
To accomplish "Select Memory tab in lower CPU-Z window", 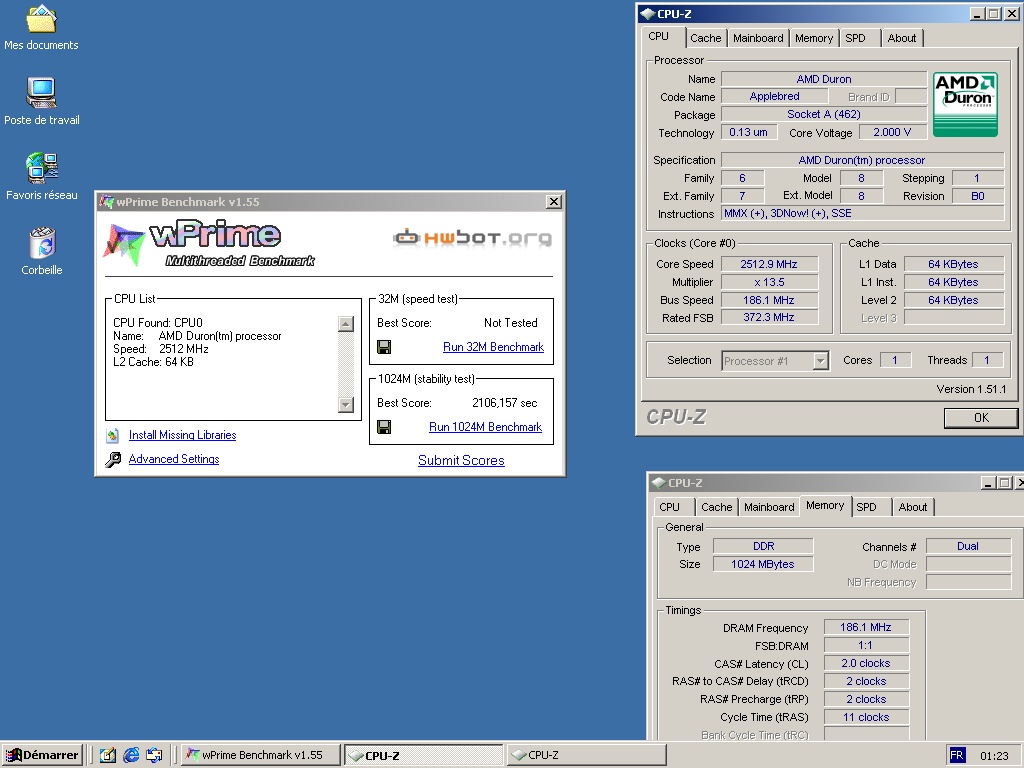I will 825,505.
